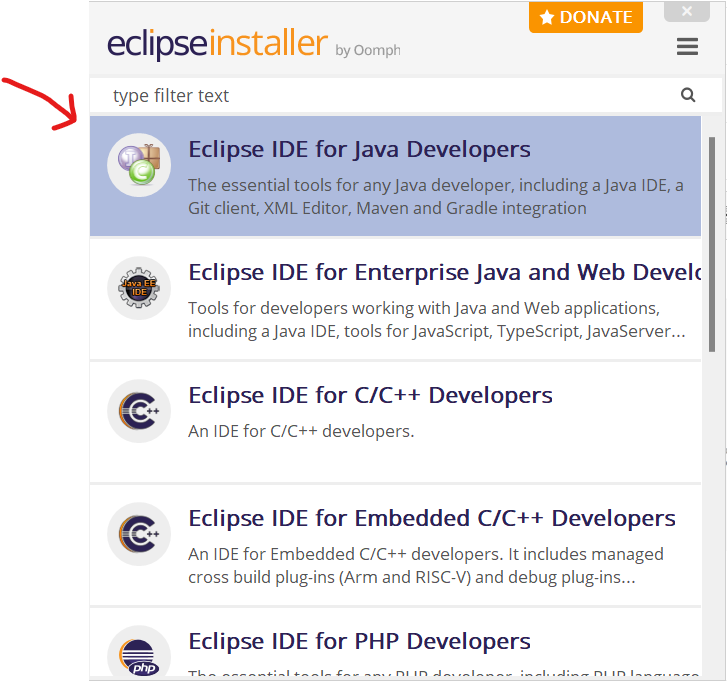Click description 'An IDE for Embedded C/C++ developers'
This screenshot has height=681, width=727.
[x=426, y=566]
